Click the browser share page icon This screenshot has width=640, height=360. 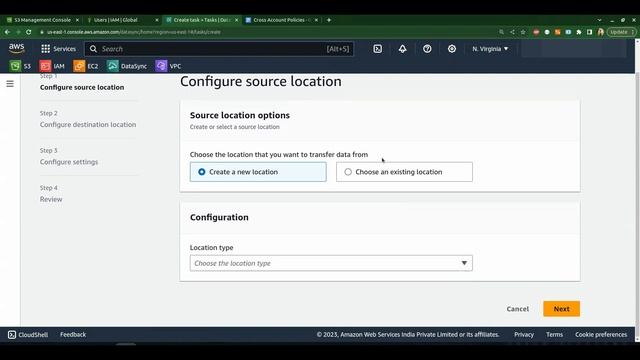[x=512, y=32]
